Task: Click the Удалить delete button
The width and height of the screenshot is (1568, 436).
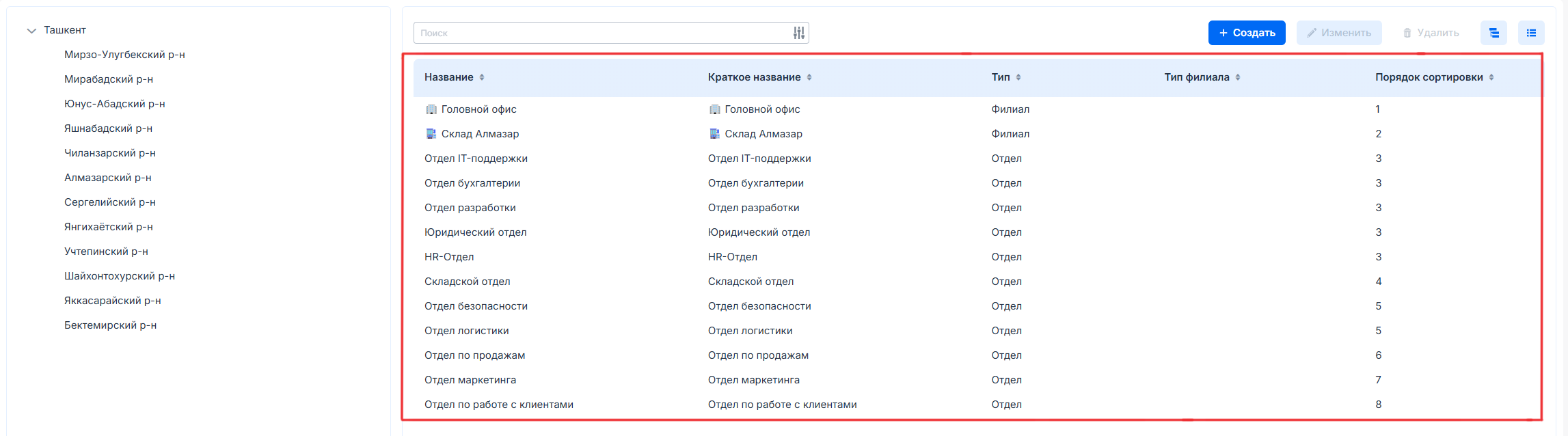Action: [x=1431, y=33]
